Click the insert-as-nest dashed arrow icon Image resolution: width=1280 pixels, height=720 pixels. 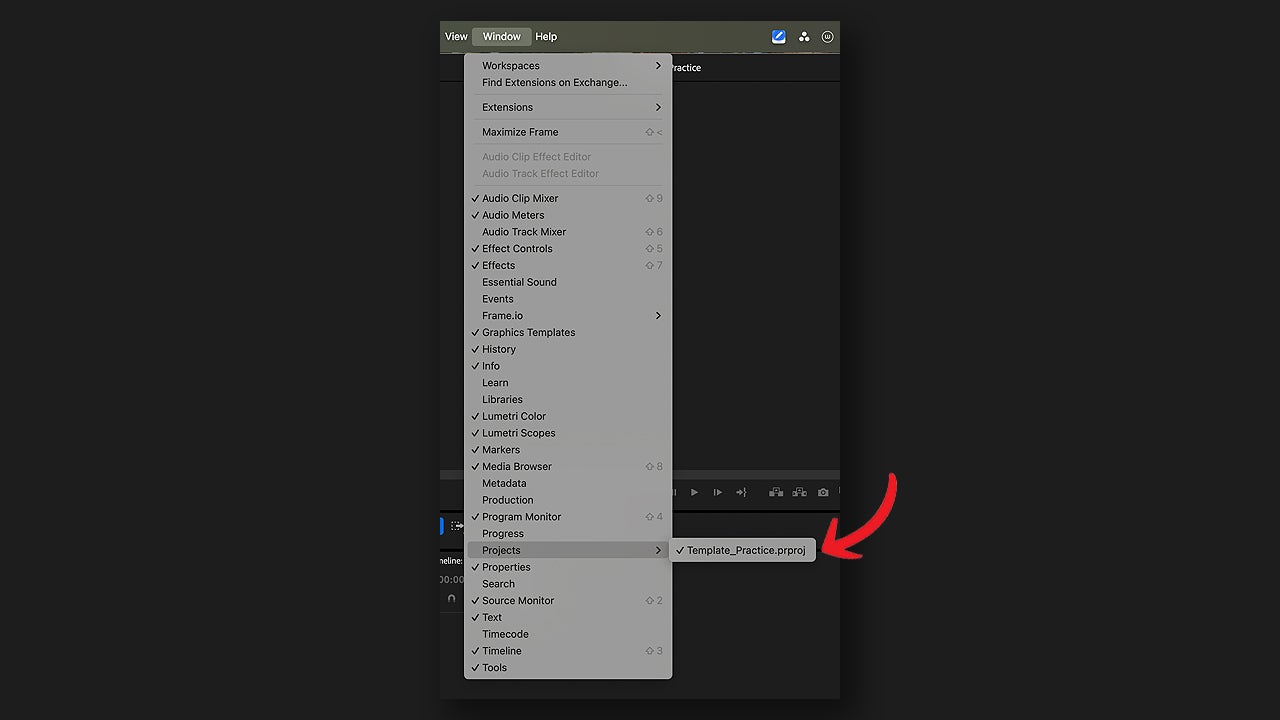pos(457,526)
